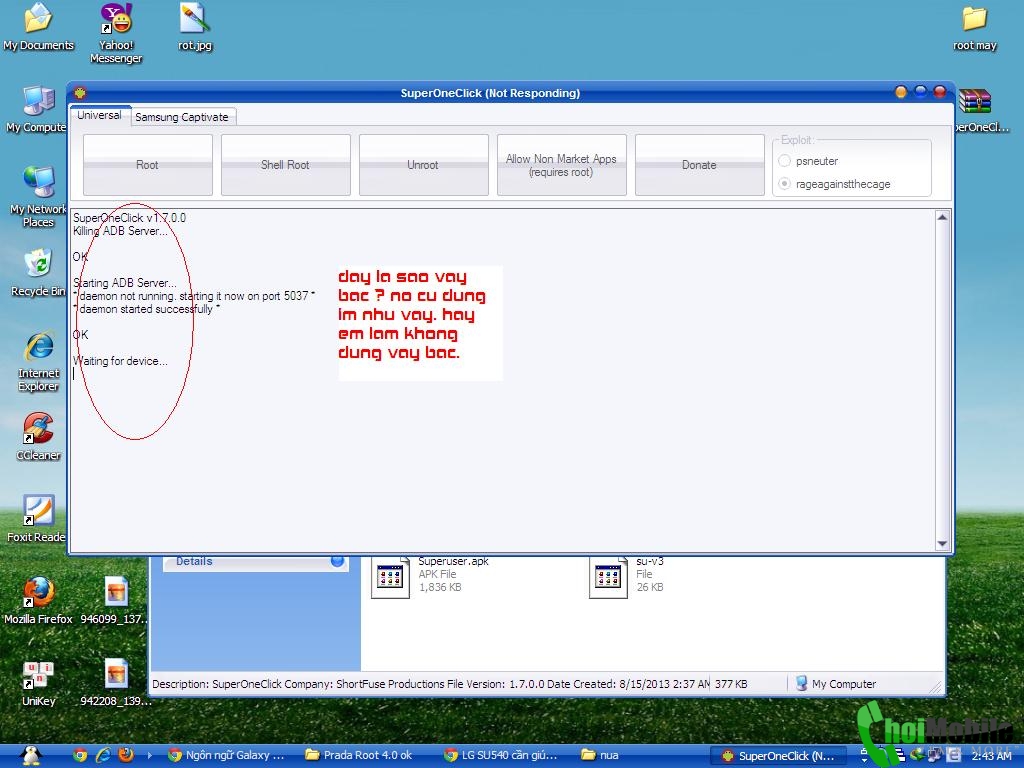The height and width of the screenshot is (768, 1024).
Task: Click the Unroot button
Action: (423, 165)
